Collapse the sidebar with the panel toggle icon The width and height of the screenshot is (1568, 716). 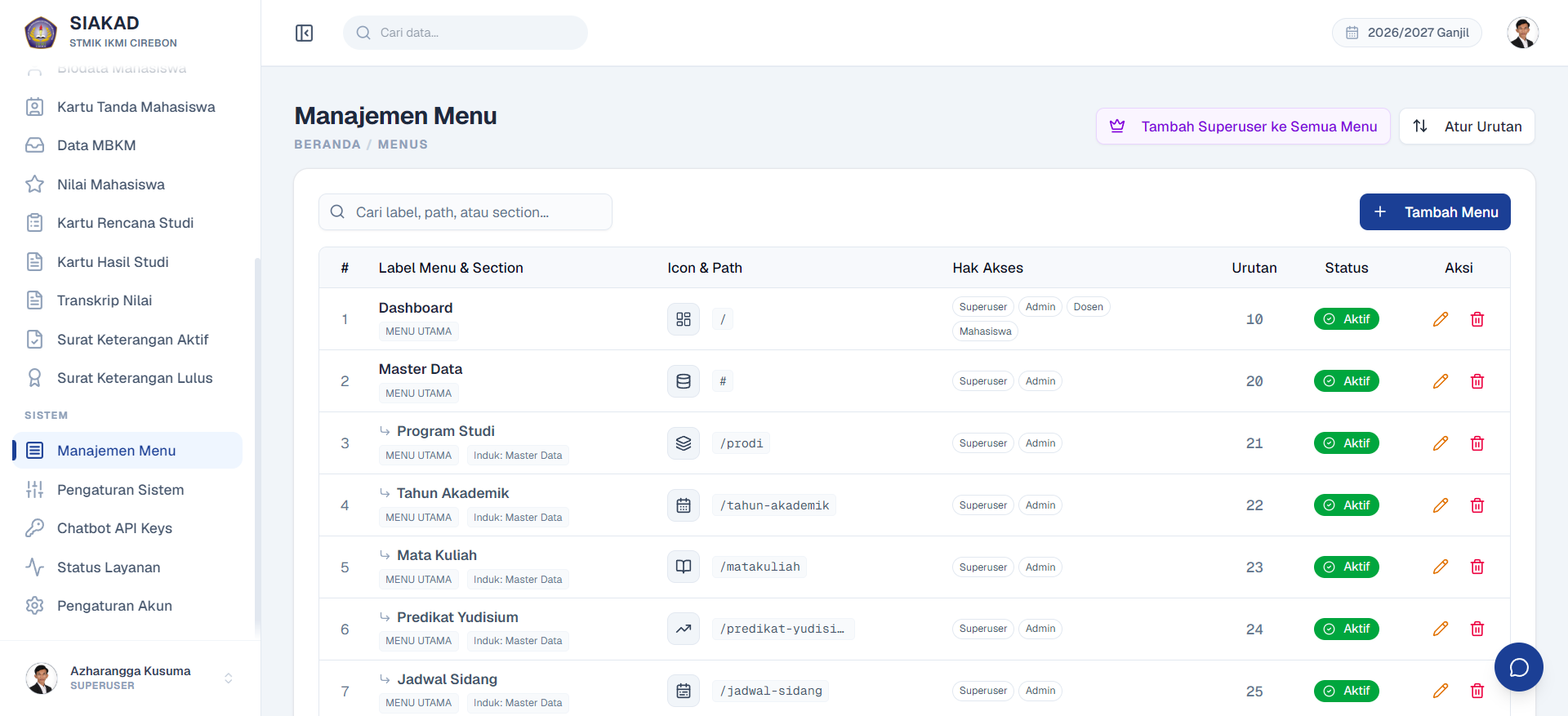304,33
